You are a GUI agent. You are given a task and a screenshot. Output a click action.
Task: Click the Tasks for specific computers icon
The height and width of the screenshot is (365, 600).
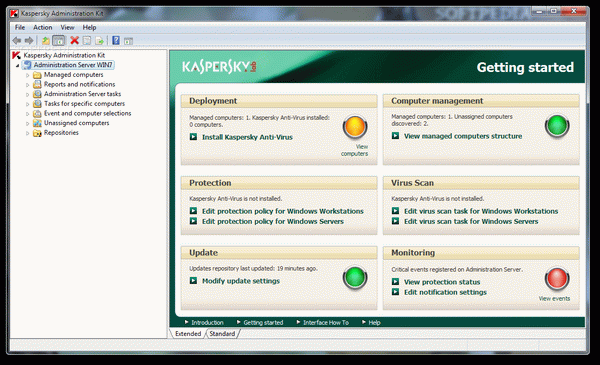(37, 104)
